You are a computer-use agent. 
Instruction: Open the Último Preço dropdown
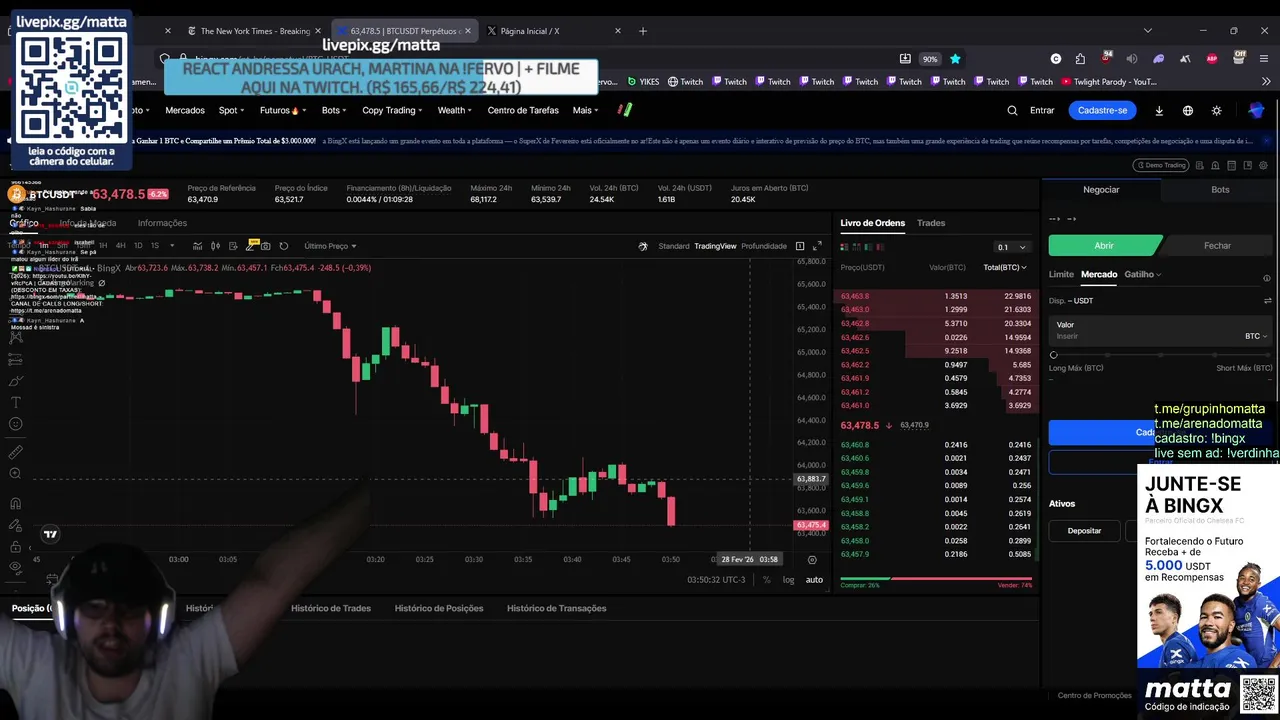point(330,246)
